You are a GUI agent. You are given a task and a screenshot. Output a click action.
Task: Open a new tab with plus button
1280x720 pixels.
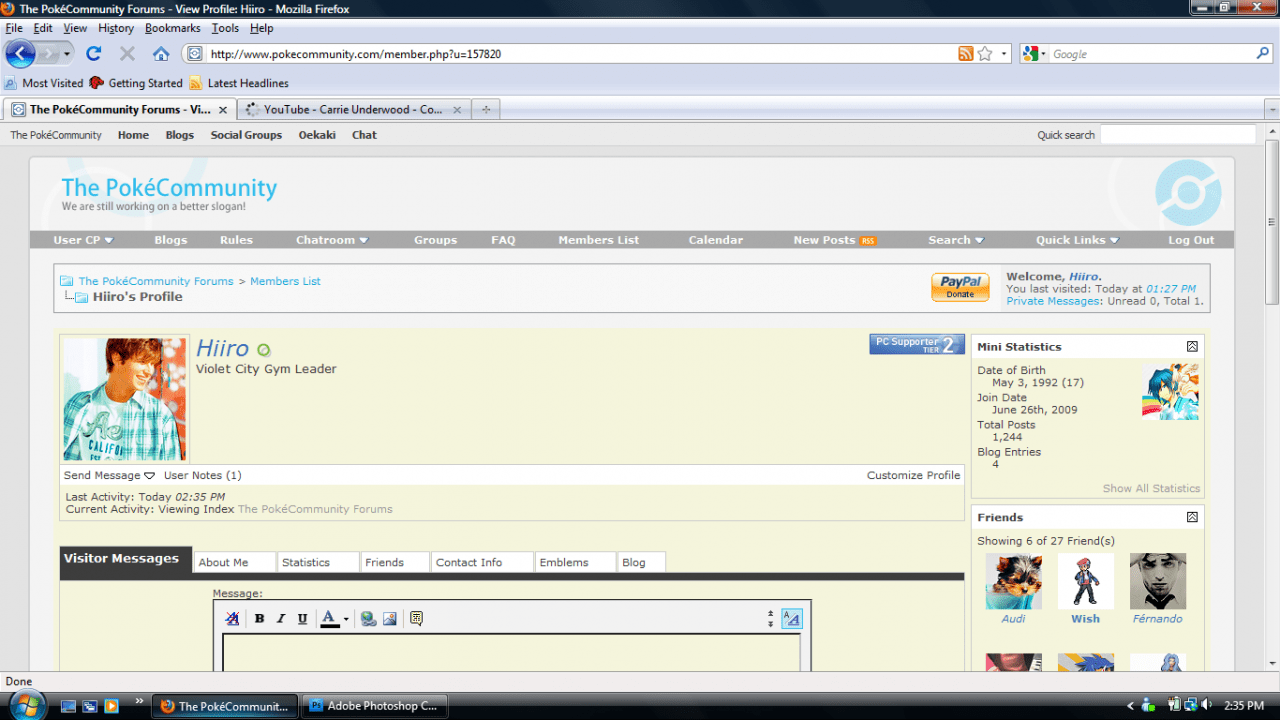(x=486, y=110)
